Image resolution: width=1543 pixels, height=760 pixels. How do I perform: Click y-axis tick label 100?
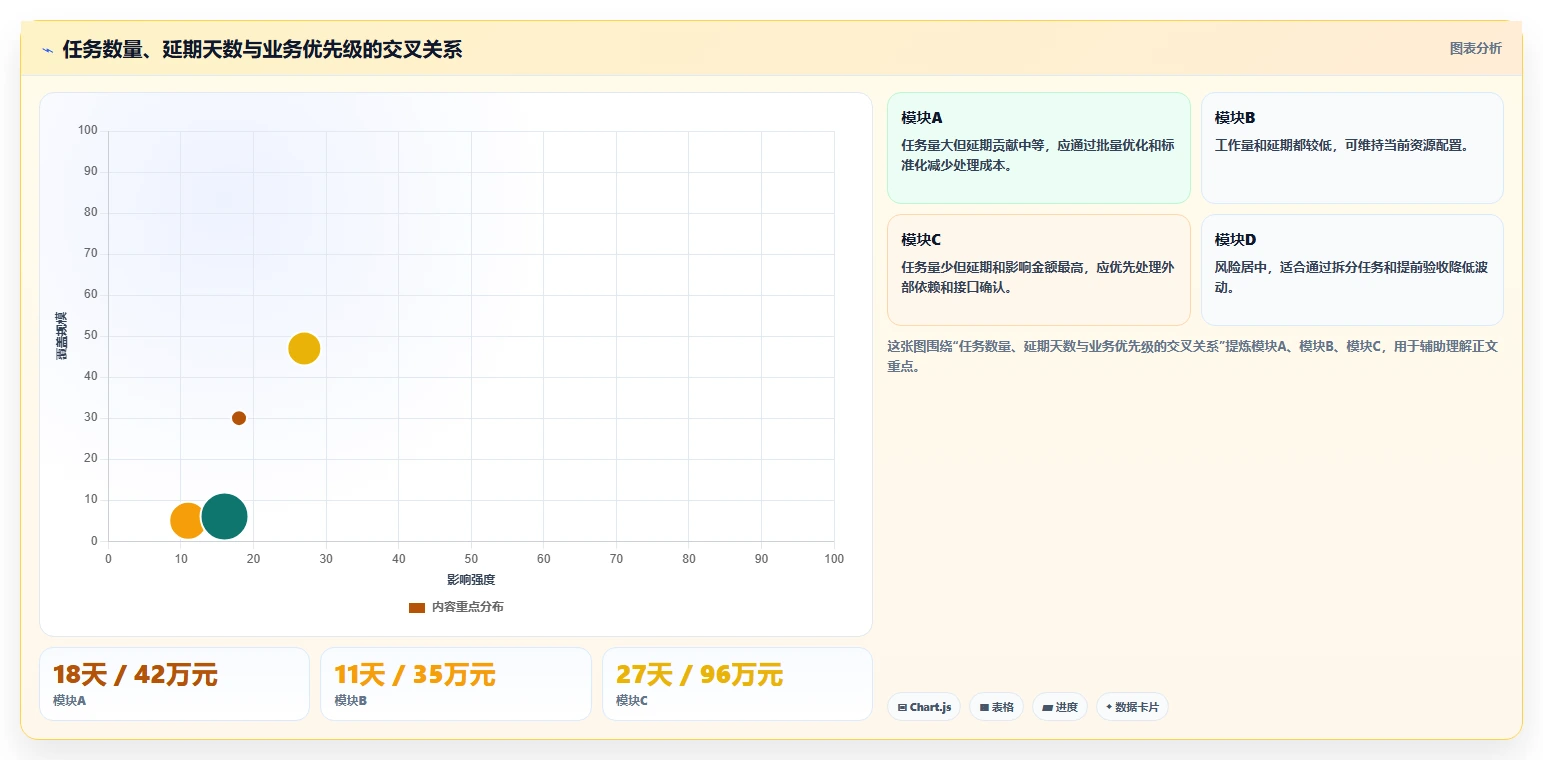(x=88, y=130)
